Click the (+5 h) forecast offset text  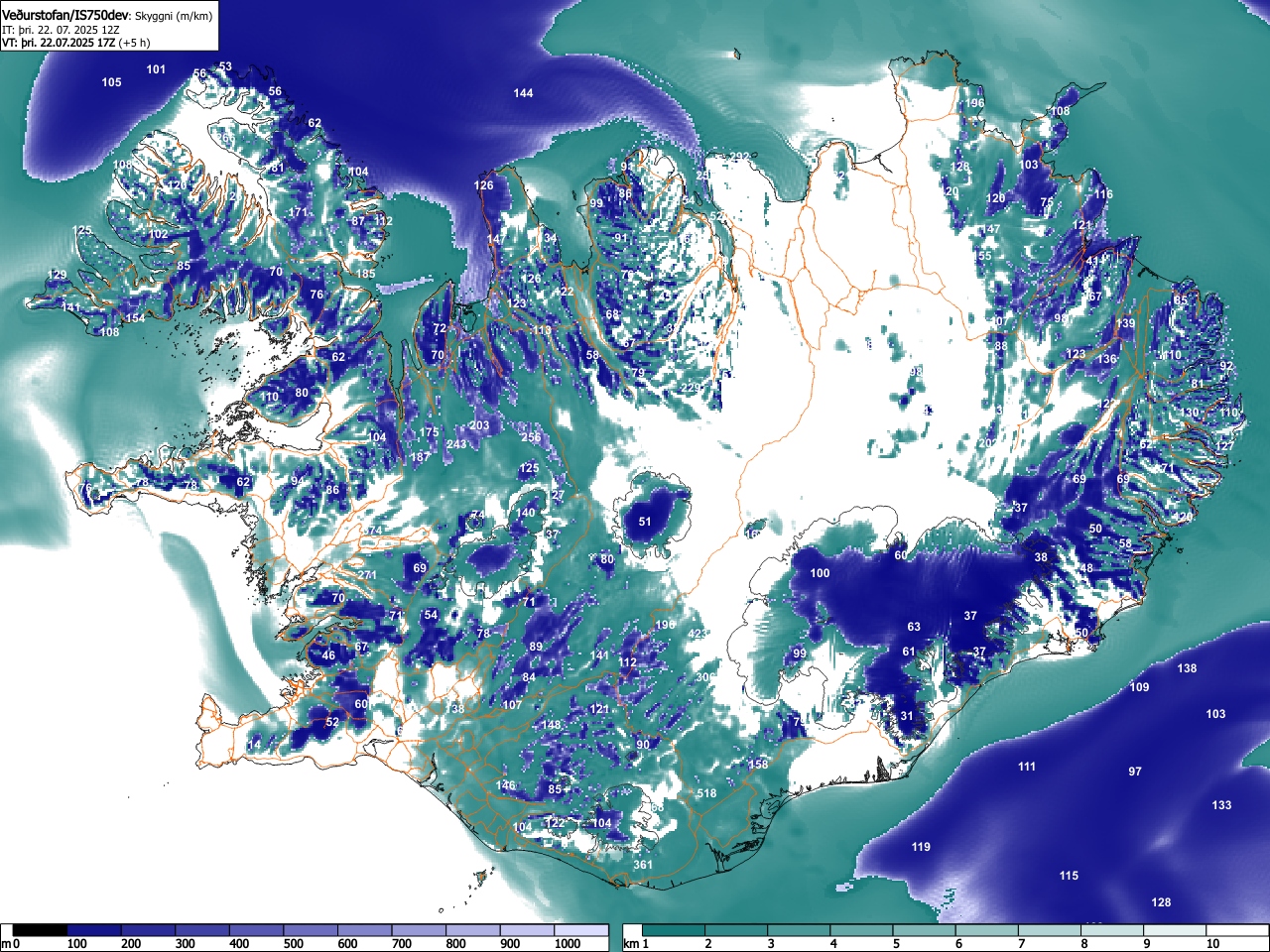coord(134,43)
